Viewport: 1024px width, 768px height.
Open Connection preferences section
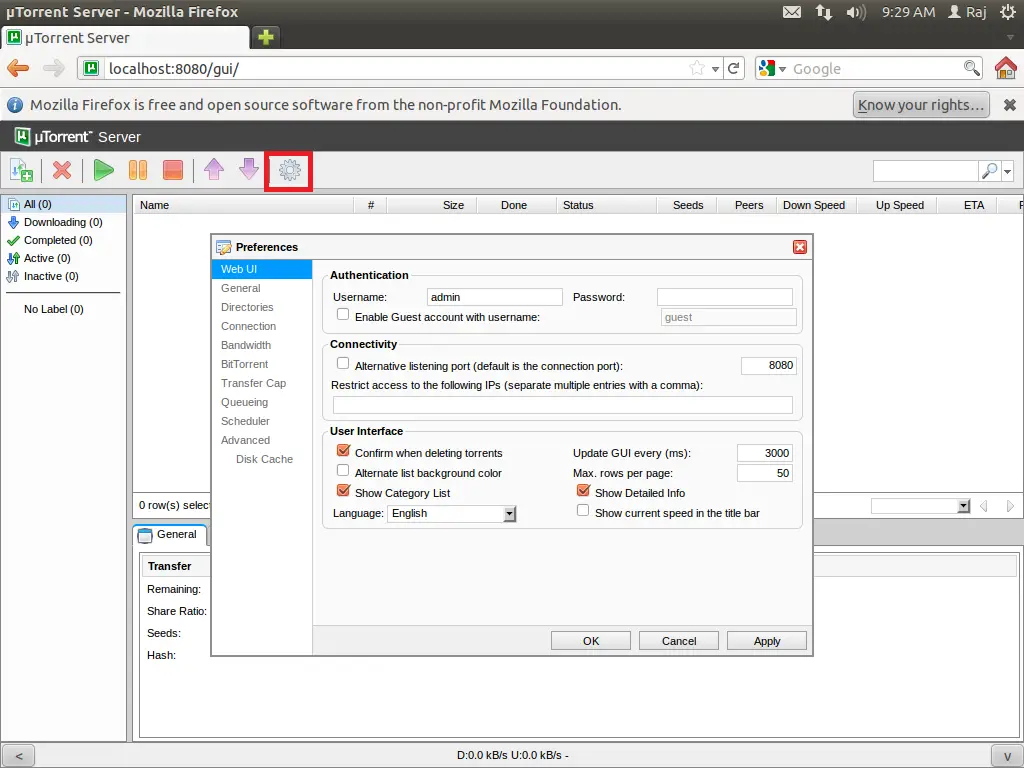(x=262, y=326)
